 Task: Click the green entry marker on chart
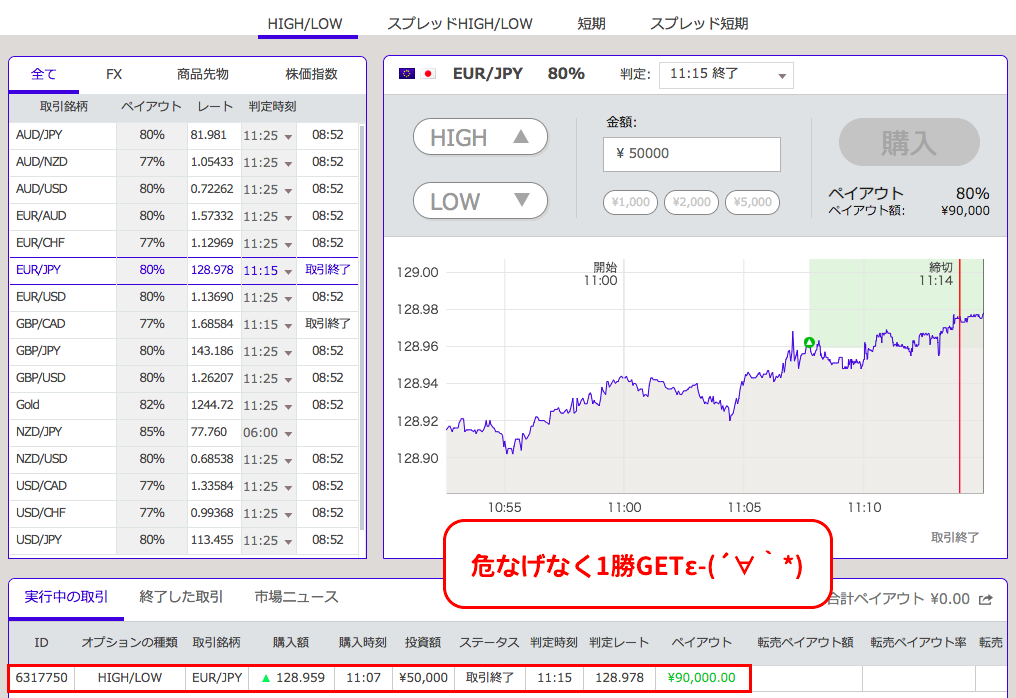(x=810, y=342)
